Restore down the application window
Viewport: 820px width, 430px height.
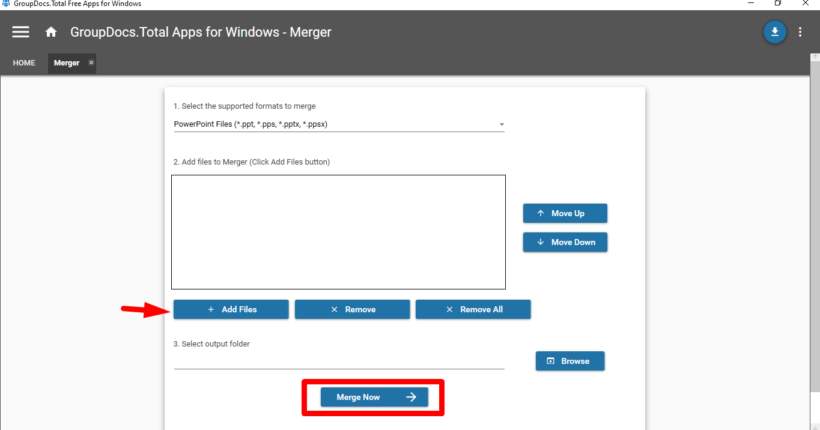778,4
